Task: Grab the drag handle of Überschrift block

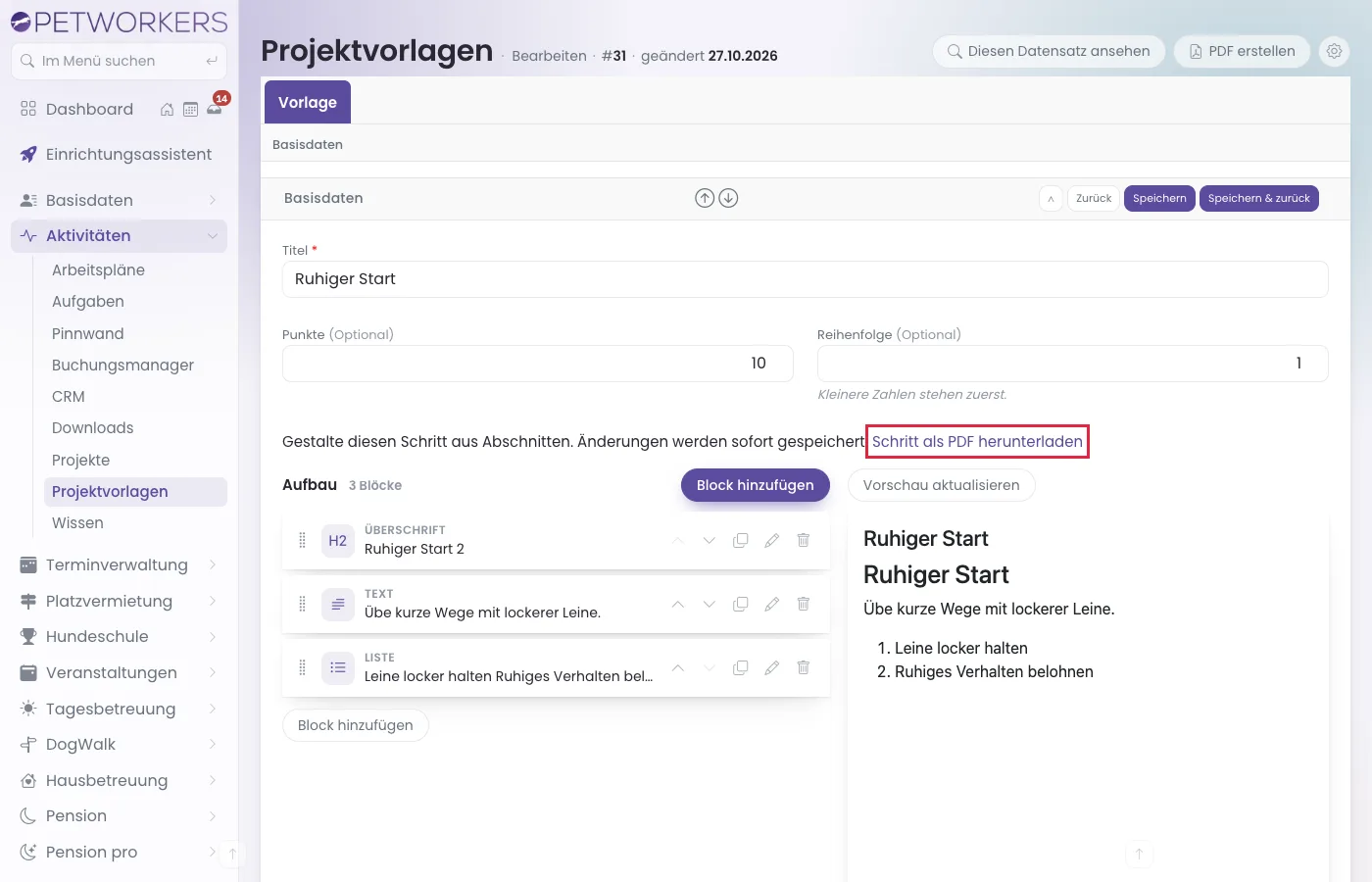Action: [x=302, y=540]
